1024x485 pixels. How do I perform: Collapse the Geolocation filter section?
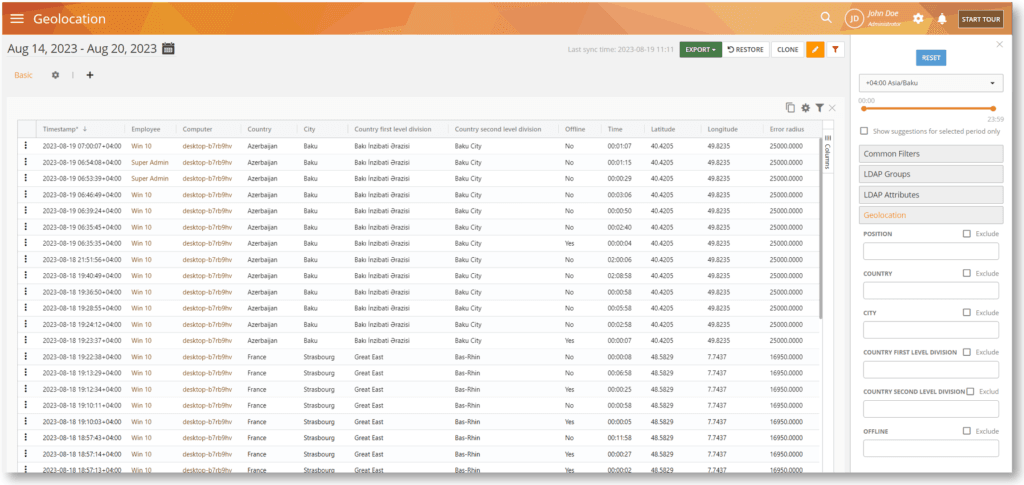pyautogui.click(x=931, y=215)
